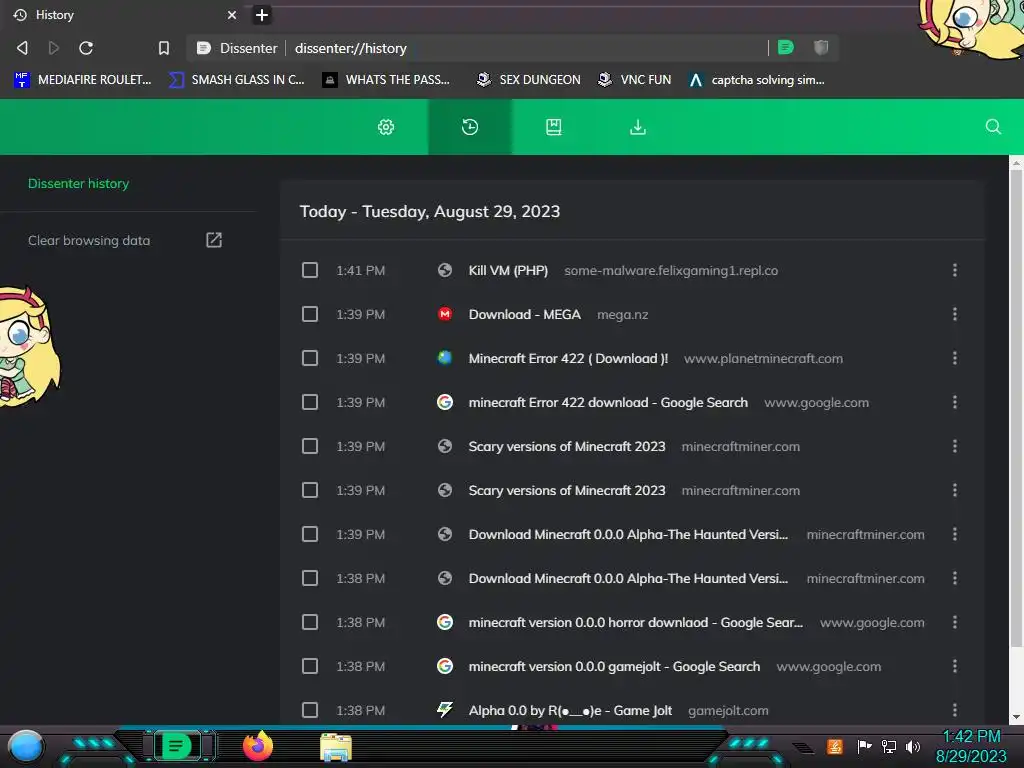This screenshot has width=1024, height=768.
Task: Click the Action Center flag tray icon
Action: [x=864, y=746]
